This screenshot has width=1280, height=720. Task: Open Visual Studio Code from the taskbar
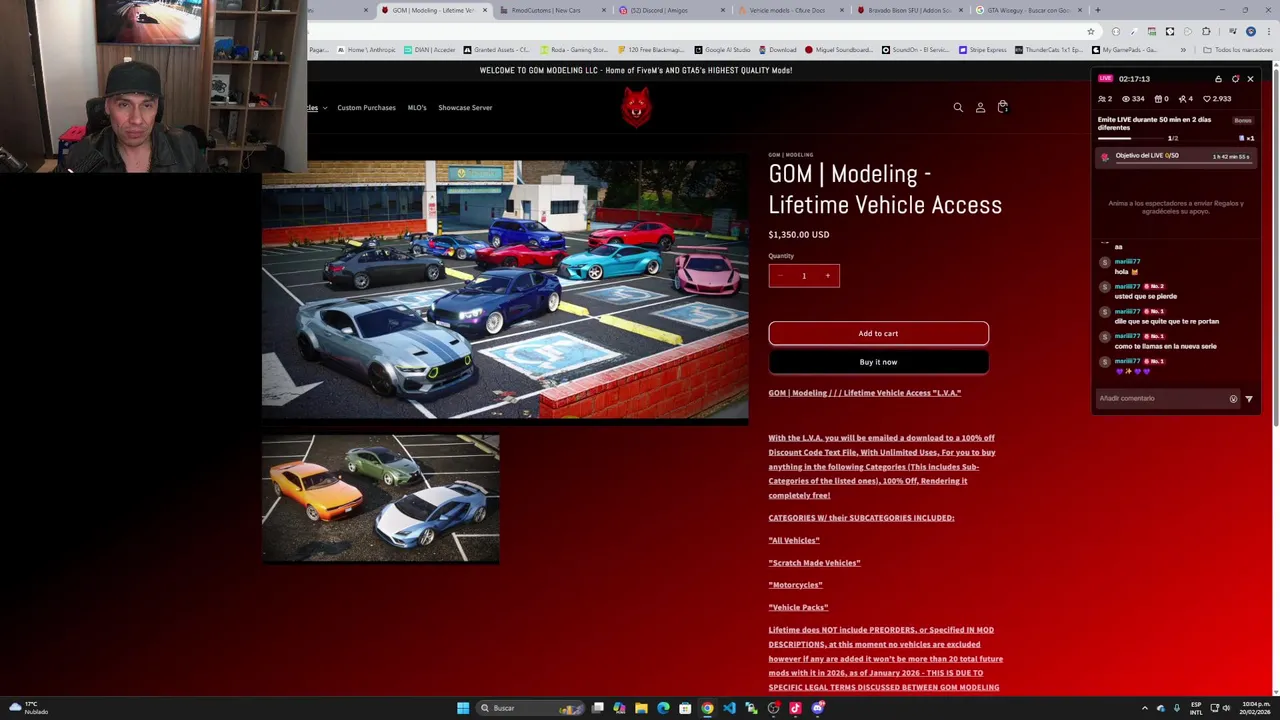point(729,708)
